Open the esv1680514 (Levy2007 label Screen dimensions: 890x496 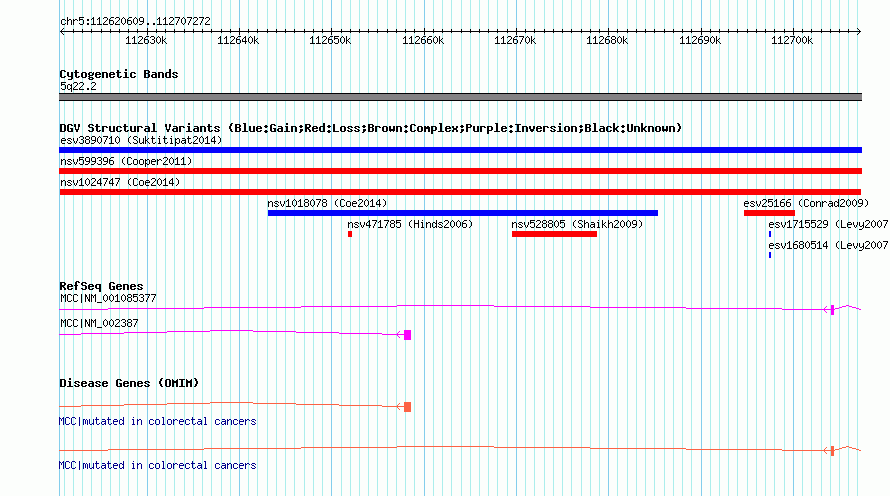pos(828,245)
